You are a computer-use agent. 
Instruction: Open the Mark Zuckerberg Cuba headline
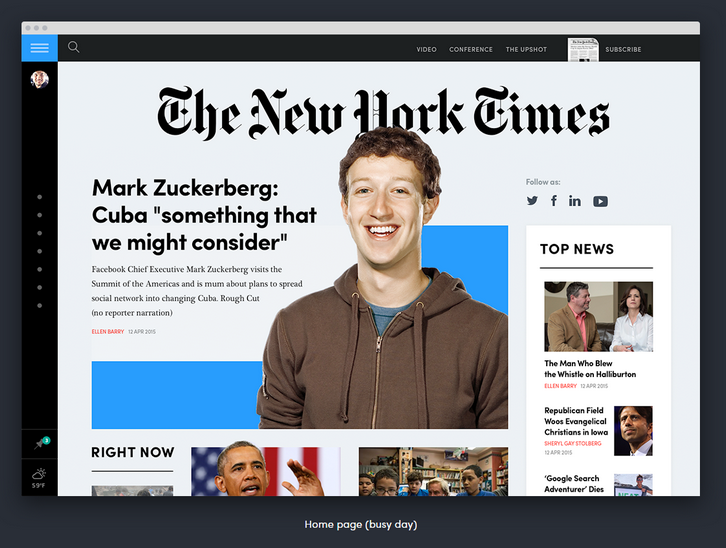[204, 215]
